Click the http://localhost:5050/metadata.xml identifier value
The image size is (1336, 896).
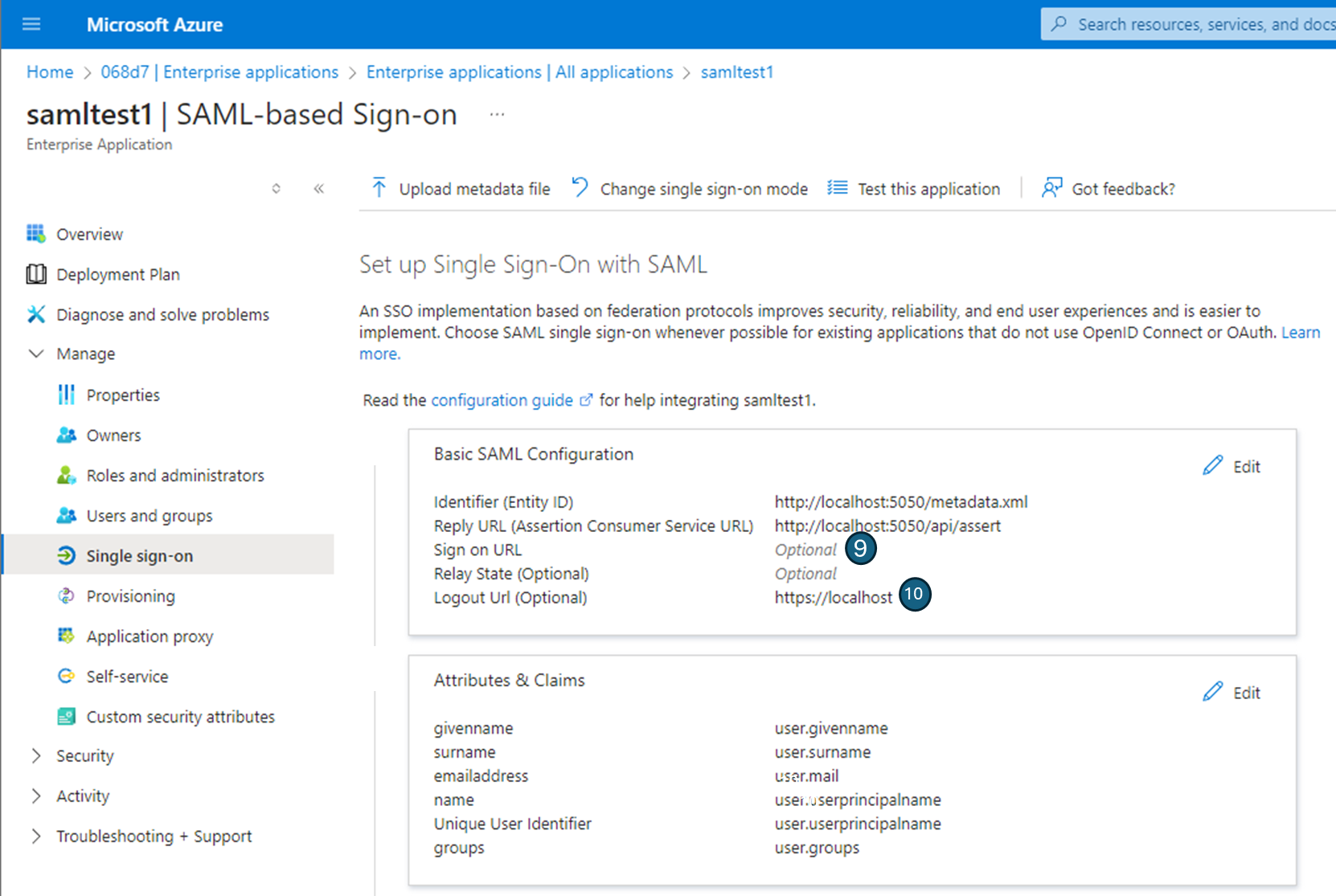[x=901, y=501]
